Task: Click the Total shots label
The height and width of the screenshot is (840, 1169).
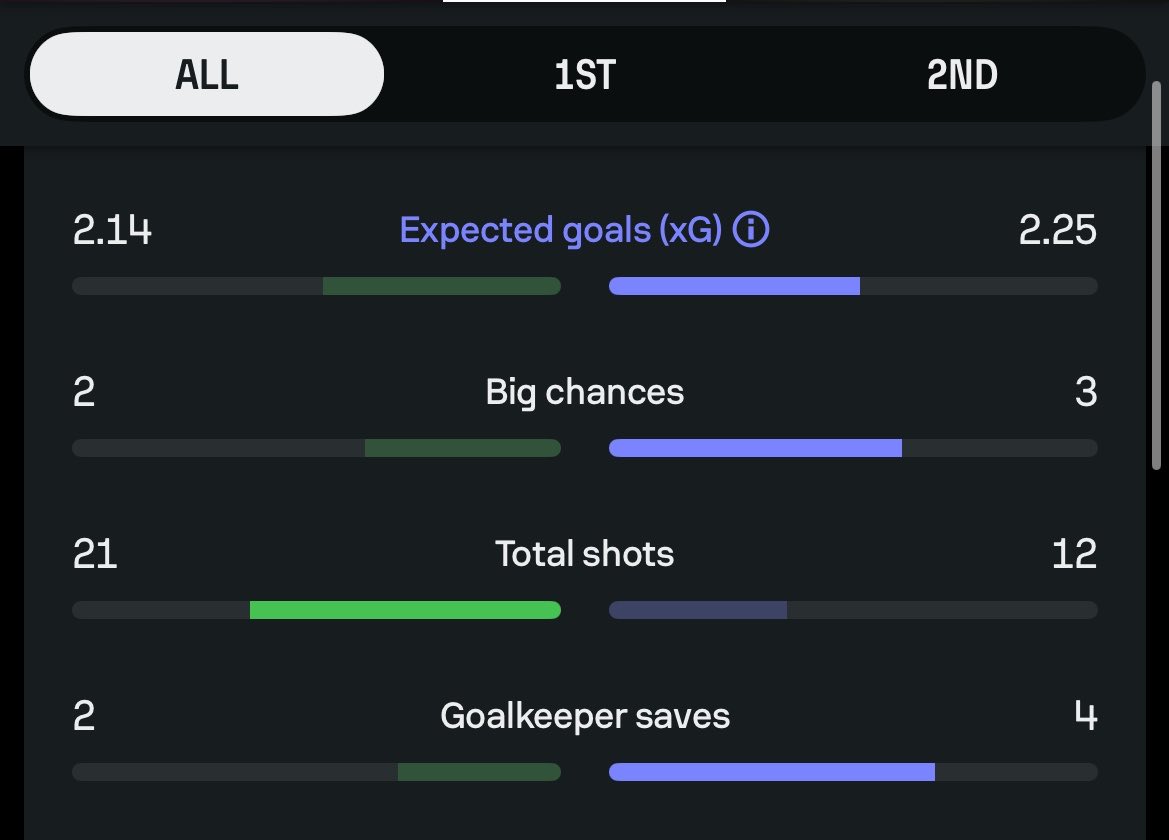Action: (x=584, y=554)
